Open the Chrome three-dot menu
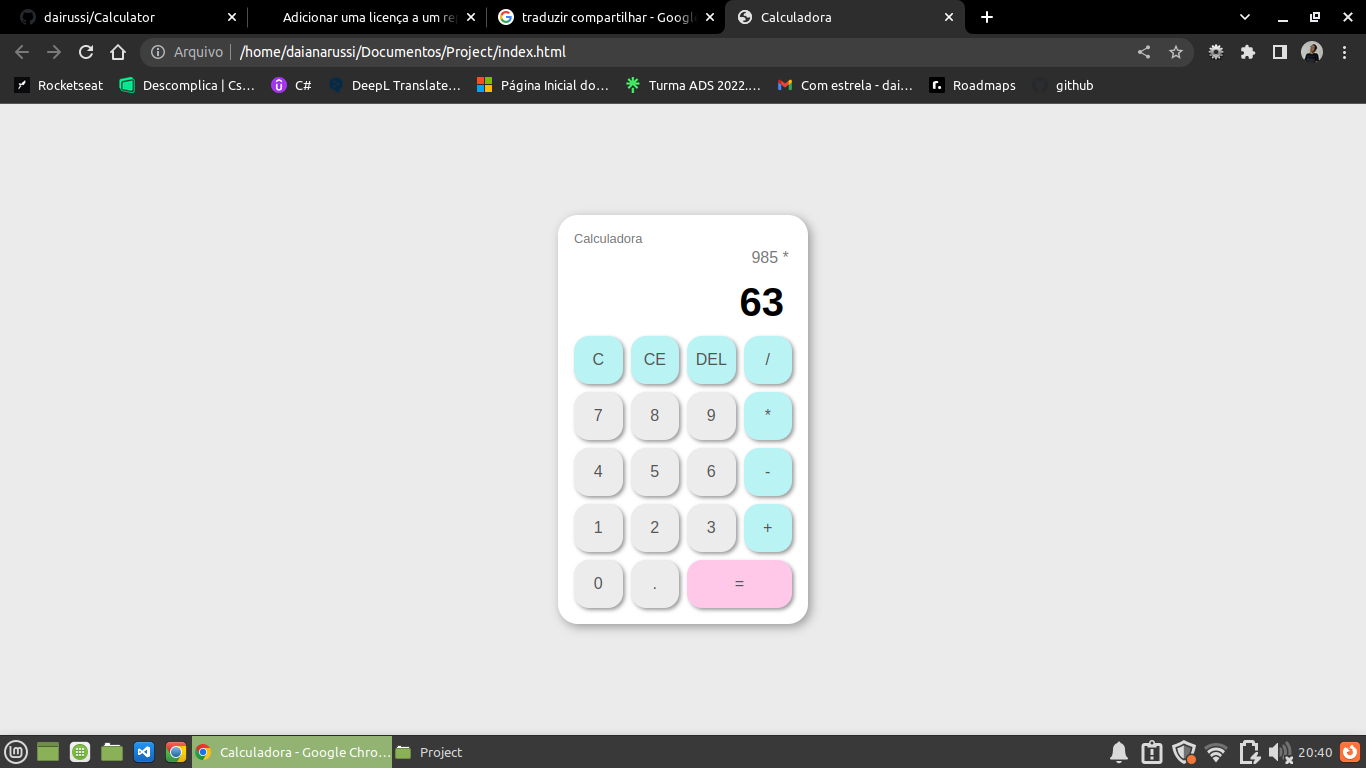 tap(1344, 52)
